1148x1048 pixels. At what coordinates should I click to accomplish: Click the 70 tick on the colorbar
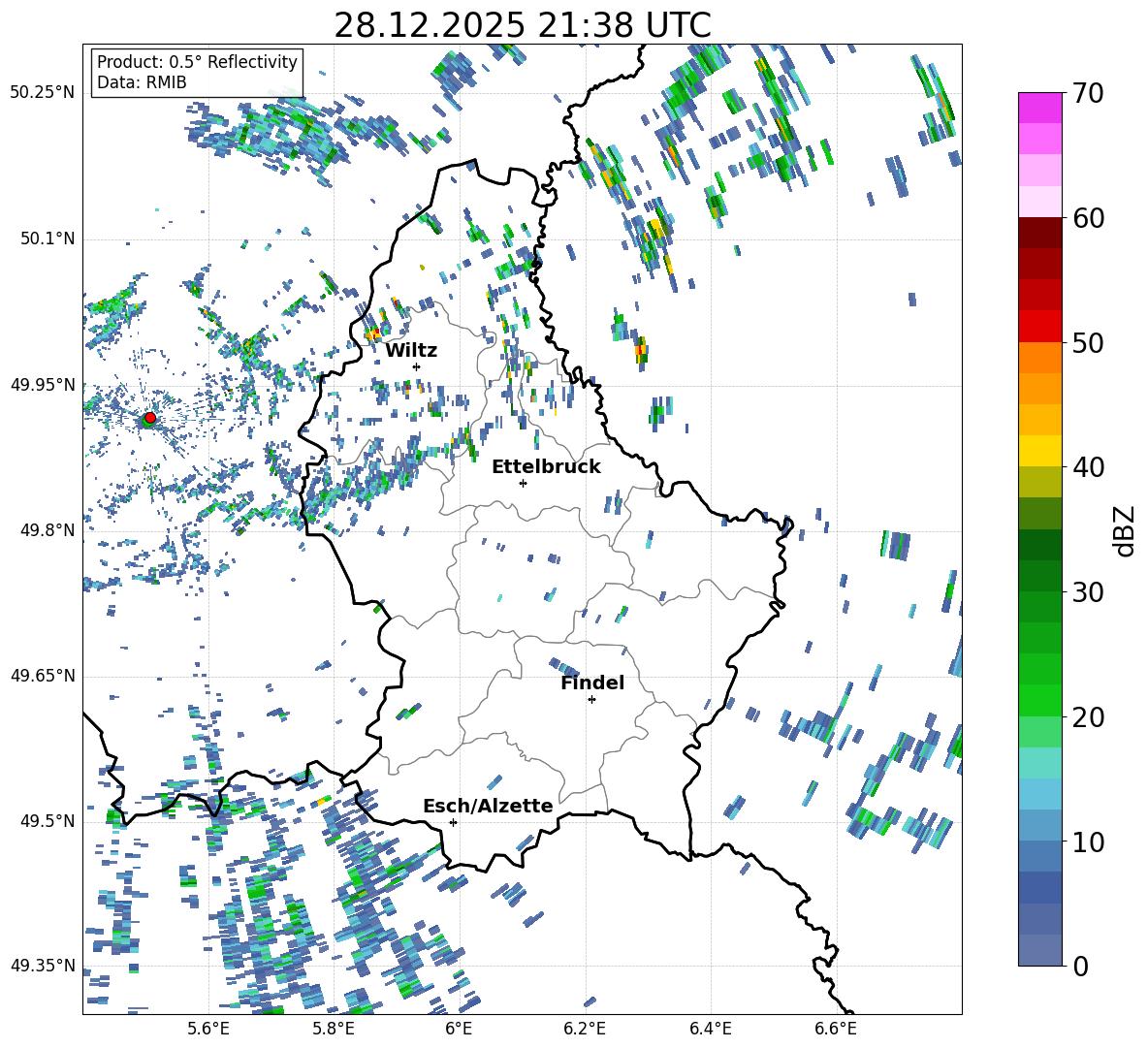[1087, 93]
